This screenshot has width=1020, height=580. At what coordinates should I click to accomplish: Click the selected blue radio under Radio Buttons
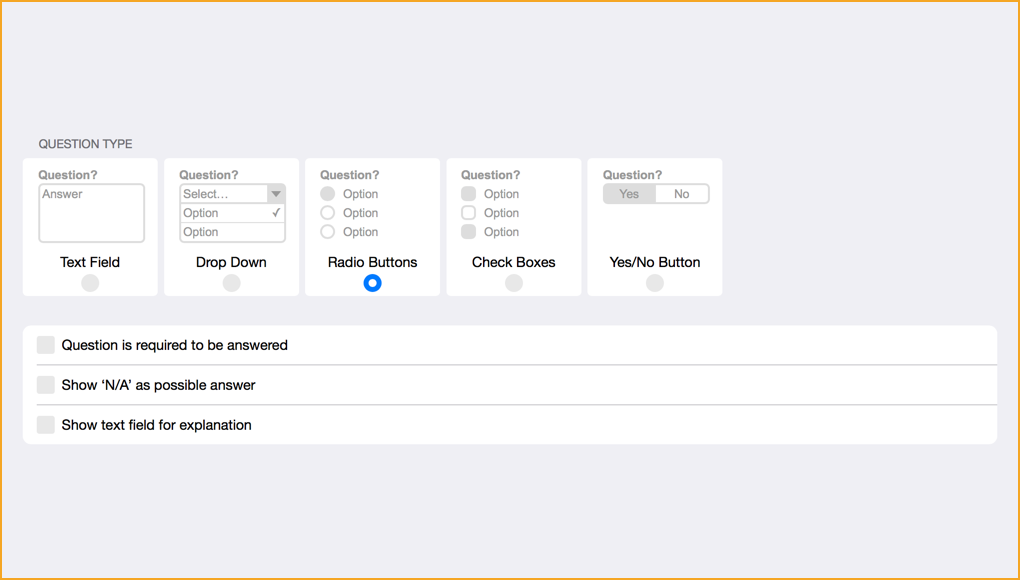pos(372,283)
